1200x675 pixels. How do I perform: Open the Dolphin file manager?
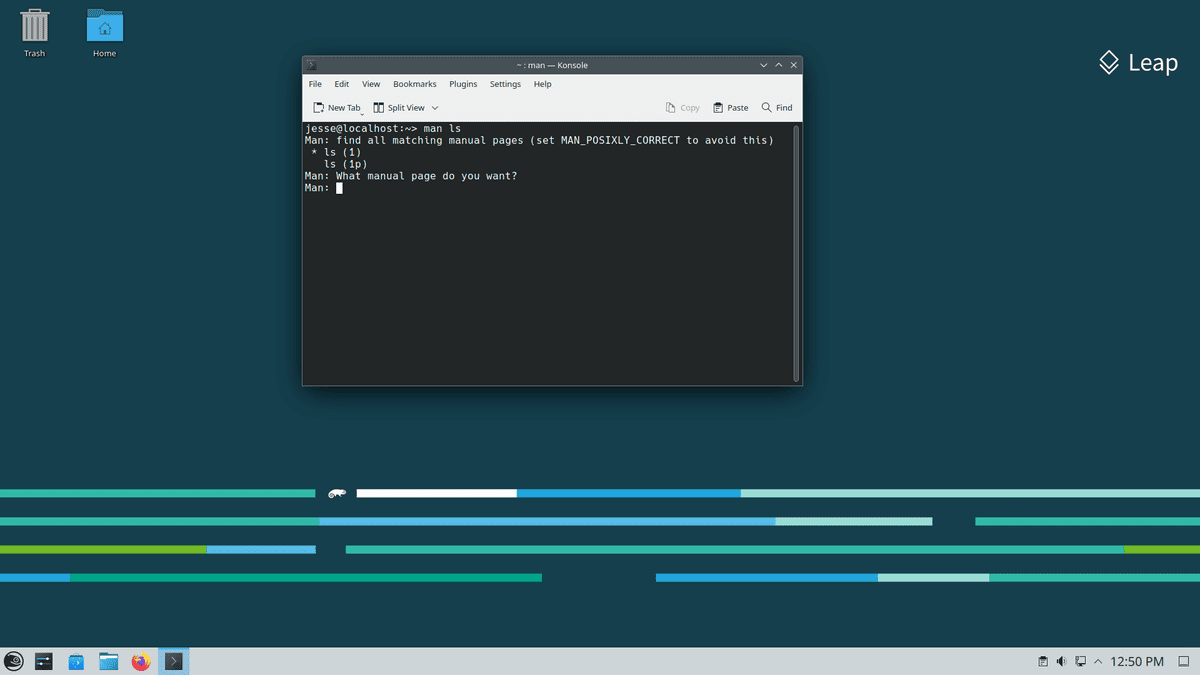click(x=108, y=661)
